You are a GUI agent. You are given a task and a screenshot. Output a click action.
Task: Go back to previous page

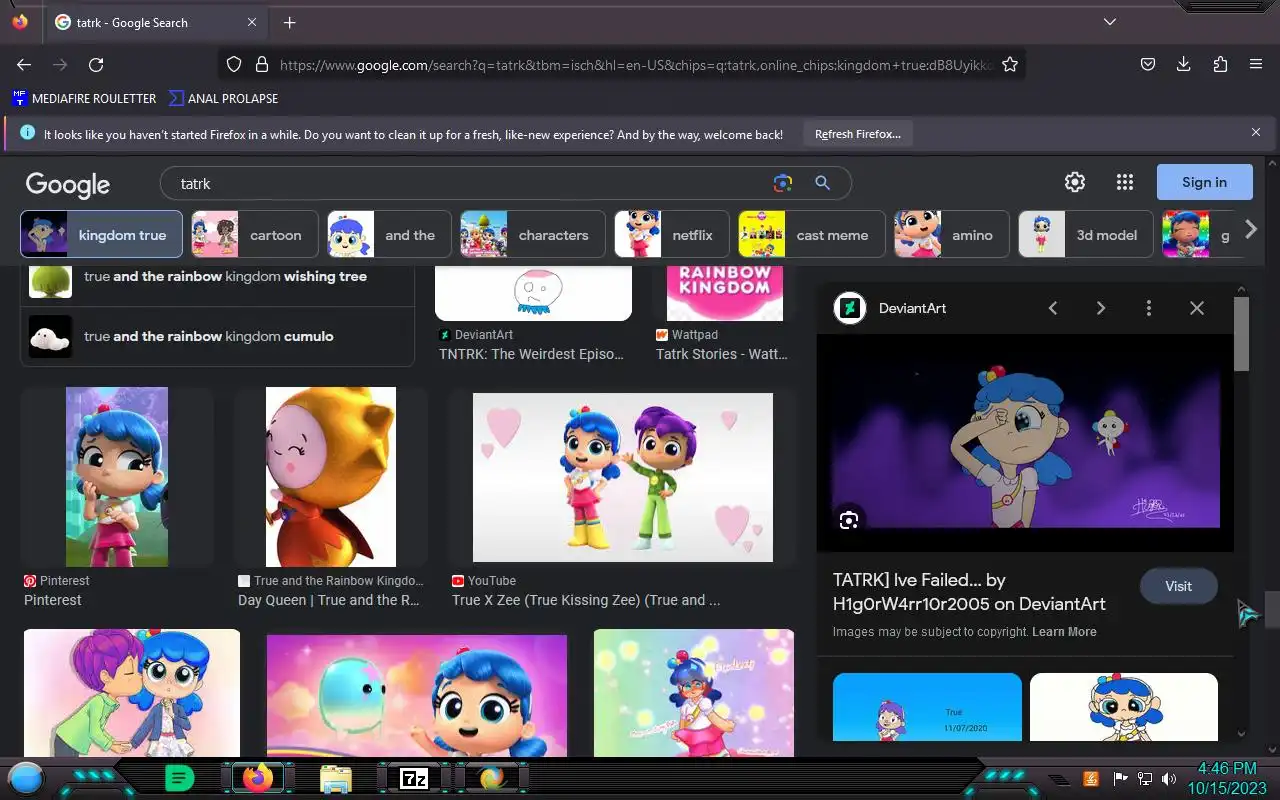pyautogui.click(x=24, y=64)
